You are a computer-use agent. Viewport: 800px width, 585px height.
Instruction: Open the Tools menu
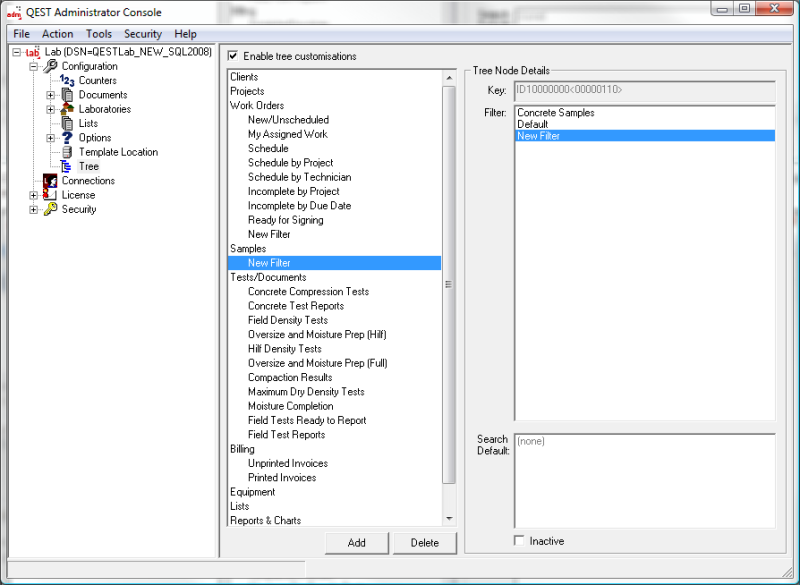[x=98, y=33]
